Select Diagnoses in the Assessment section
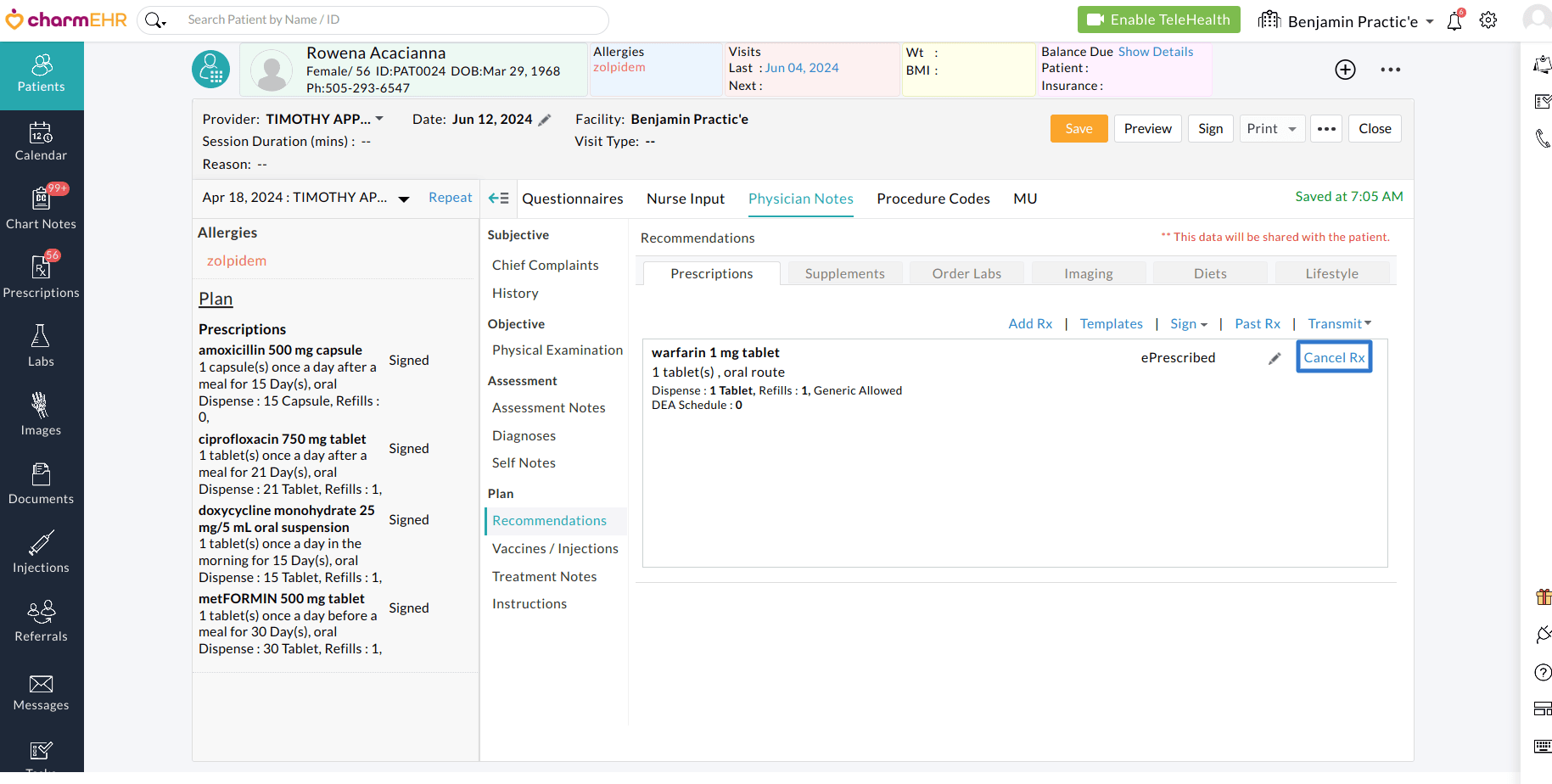The height and width of the screenshot is (784, 1552). 524,436
